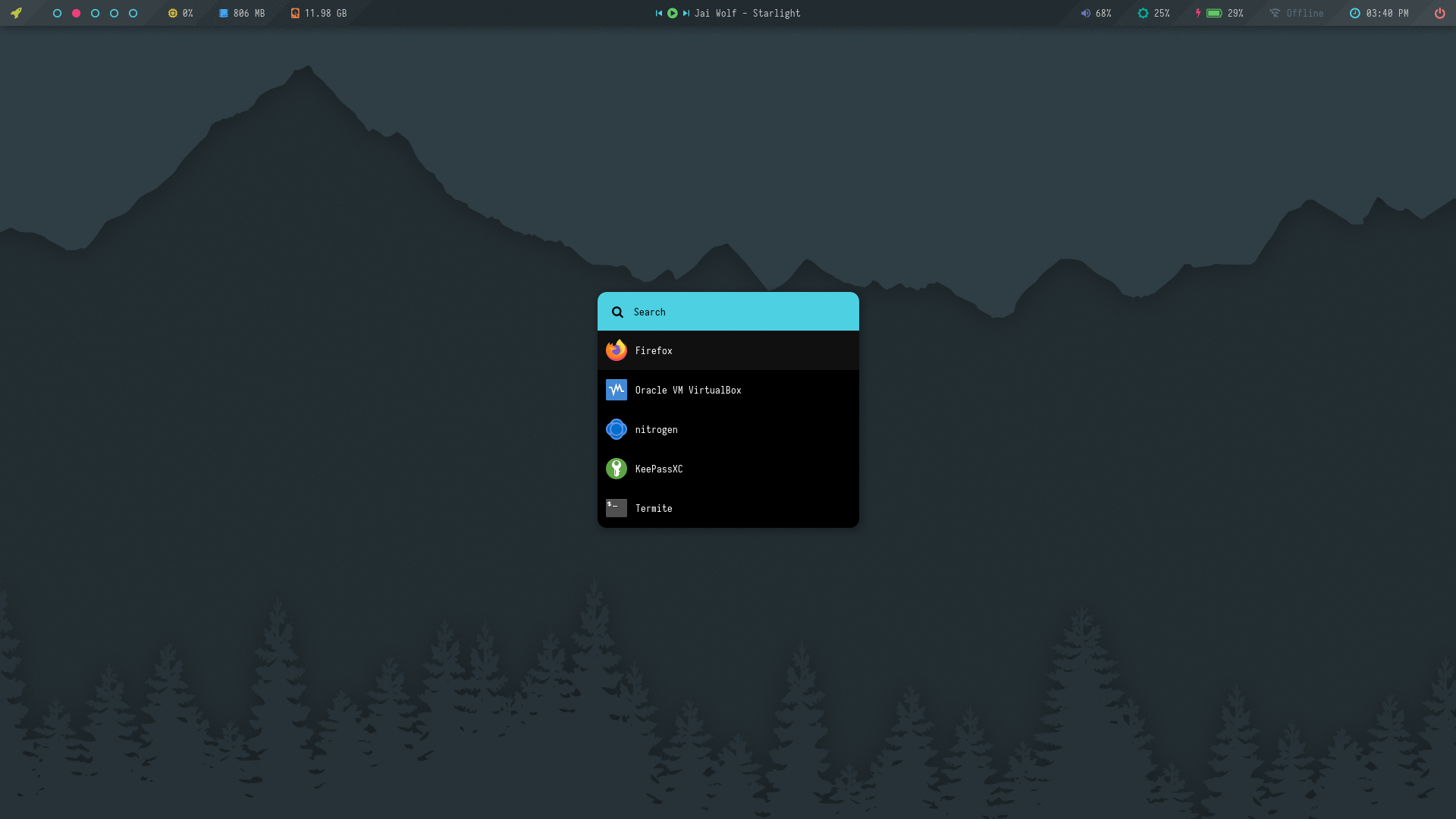
Task: Open the power menu icon
Action: click(x=1439, y=13)
